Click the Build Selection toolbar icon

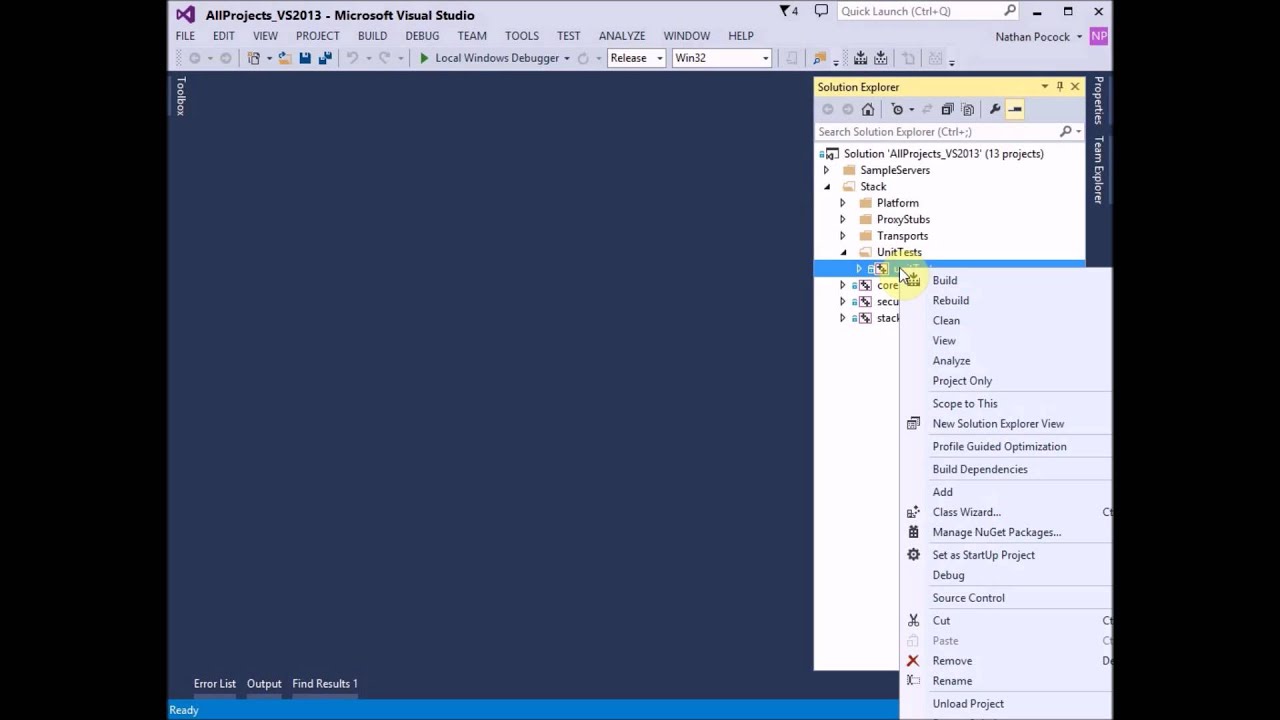tap(881, 58)
